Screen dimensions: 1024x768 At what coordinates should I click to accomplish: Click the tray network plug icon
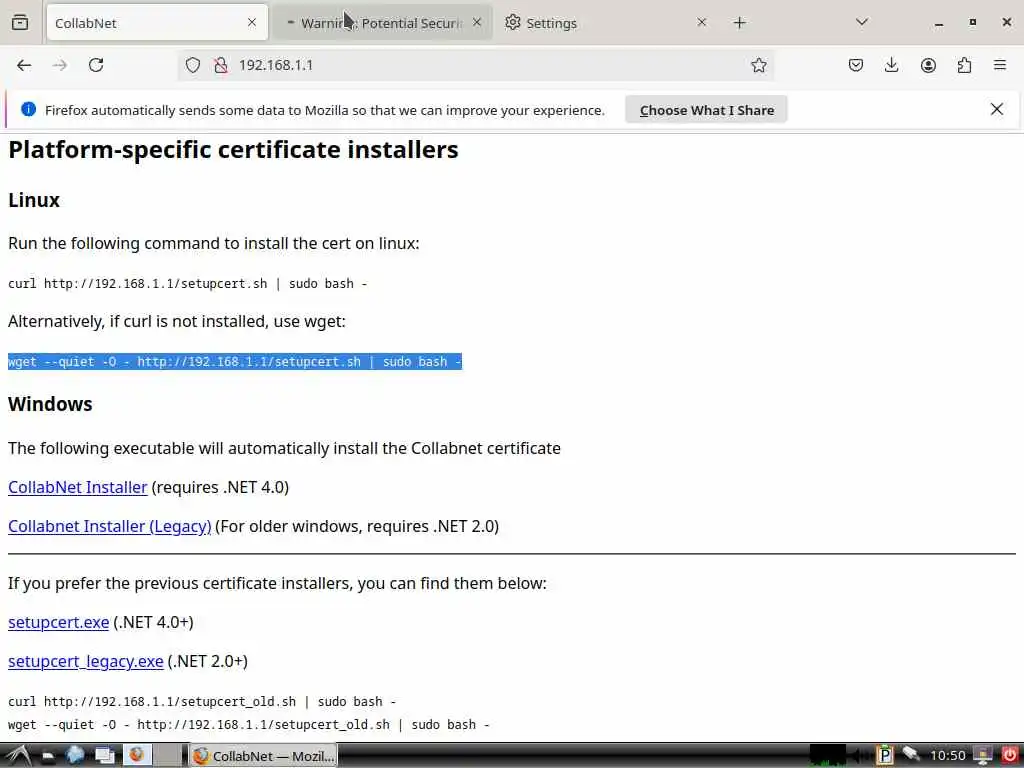coord(912,755)
